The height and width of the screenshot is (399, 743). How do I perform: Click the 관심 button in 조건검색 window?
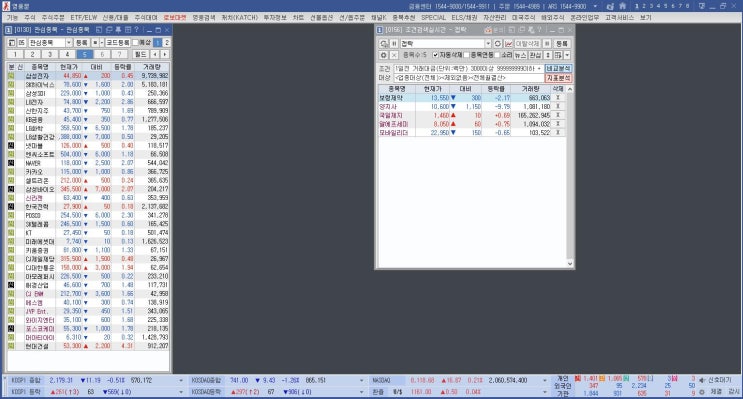pyautogui.click(x=535, y=55)
